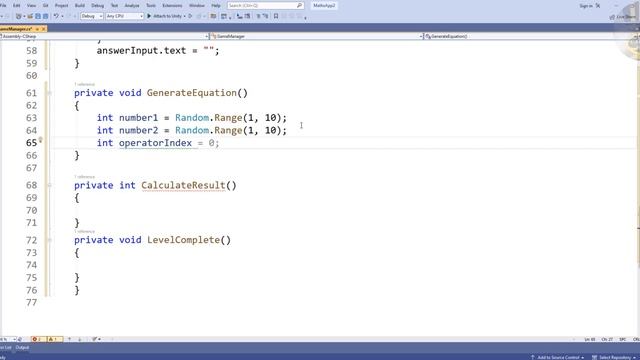Open the Help menu

pos(216,6)
